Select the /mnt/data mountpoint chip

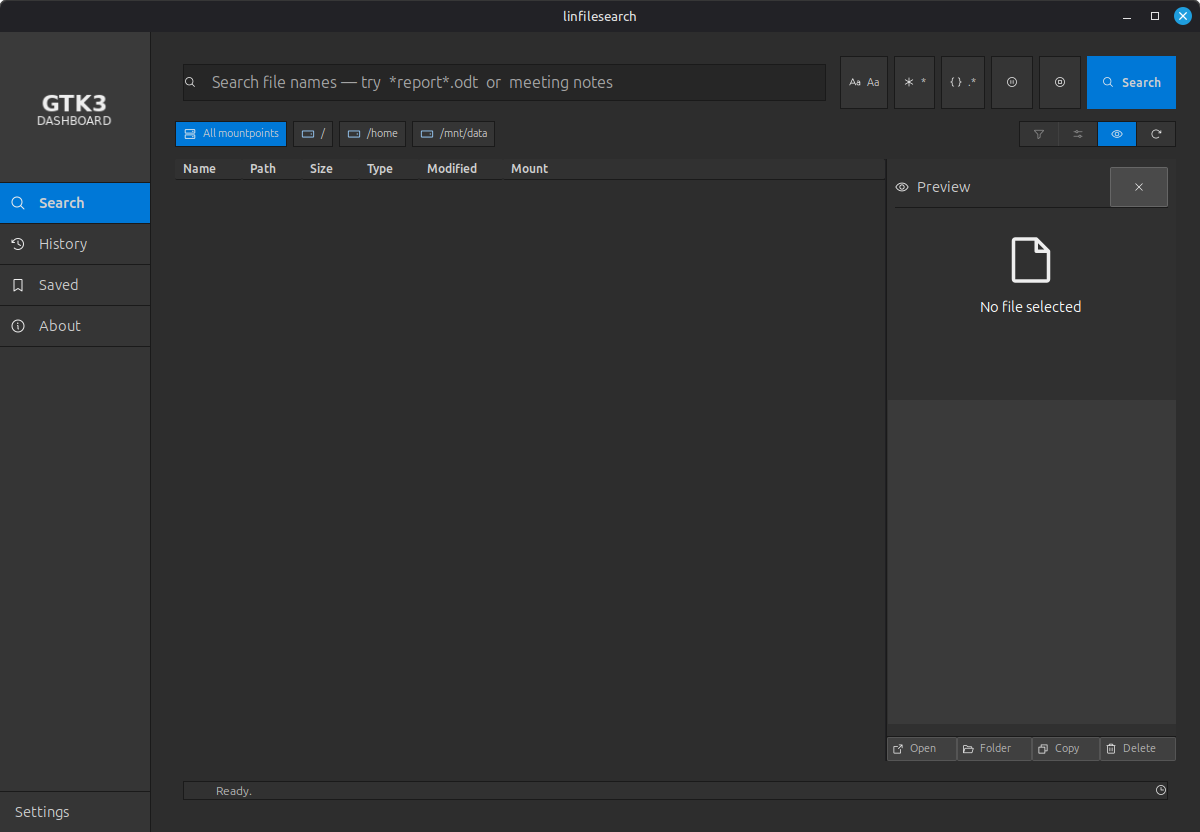click(453, 134)
